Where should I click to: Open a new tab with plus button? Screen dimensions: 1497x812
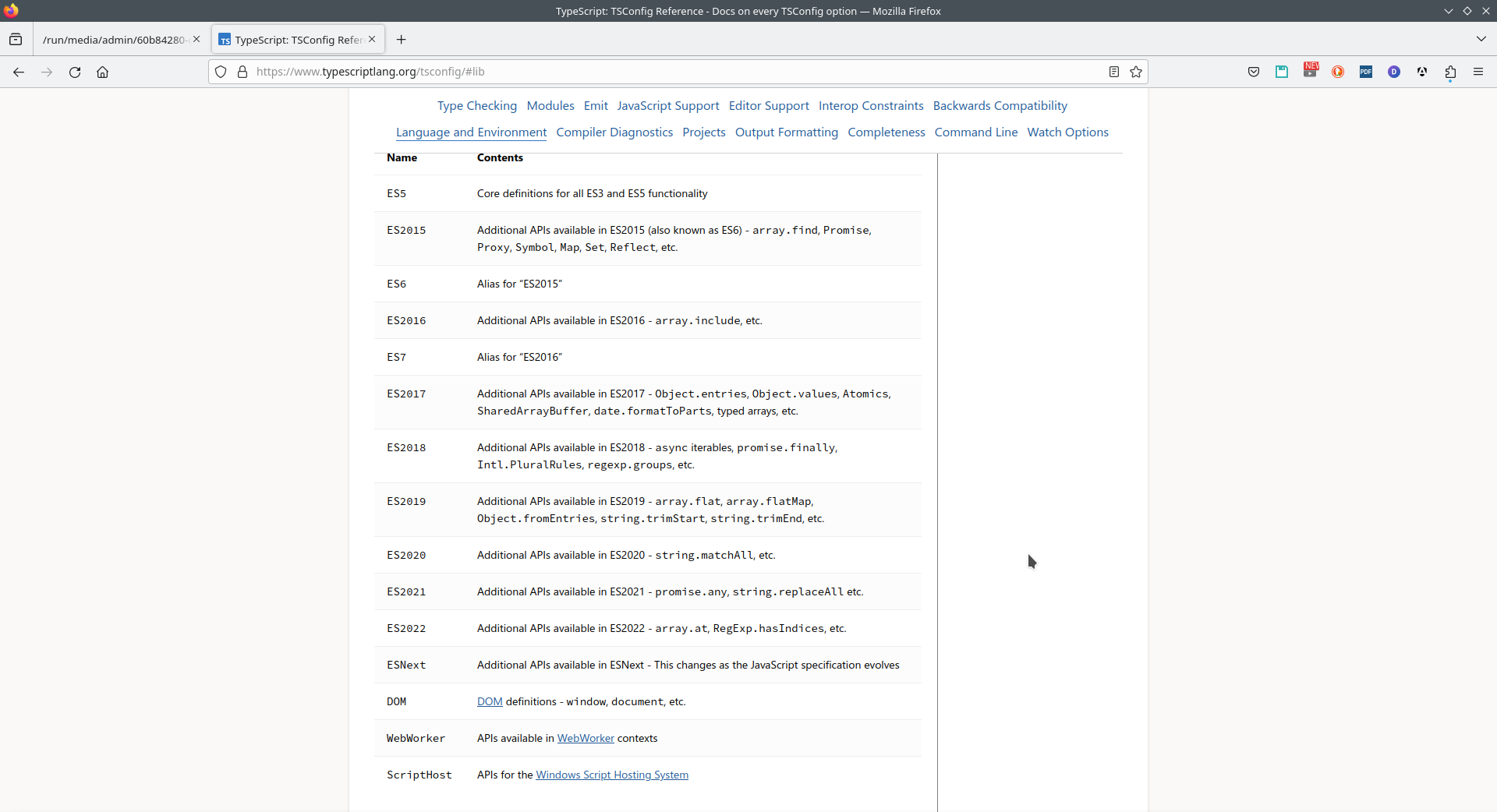click(x=401, y=39)
